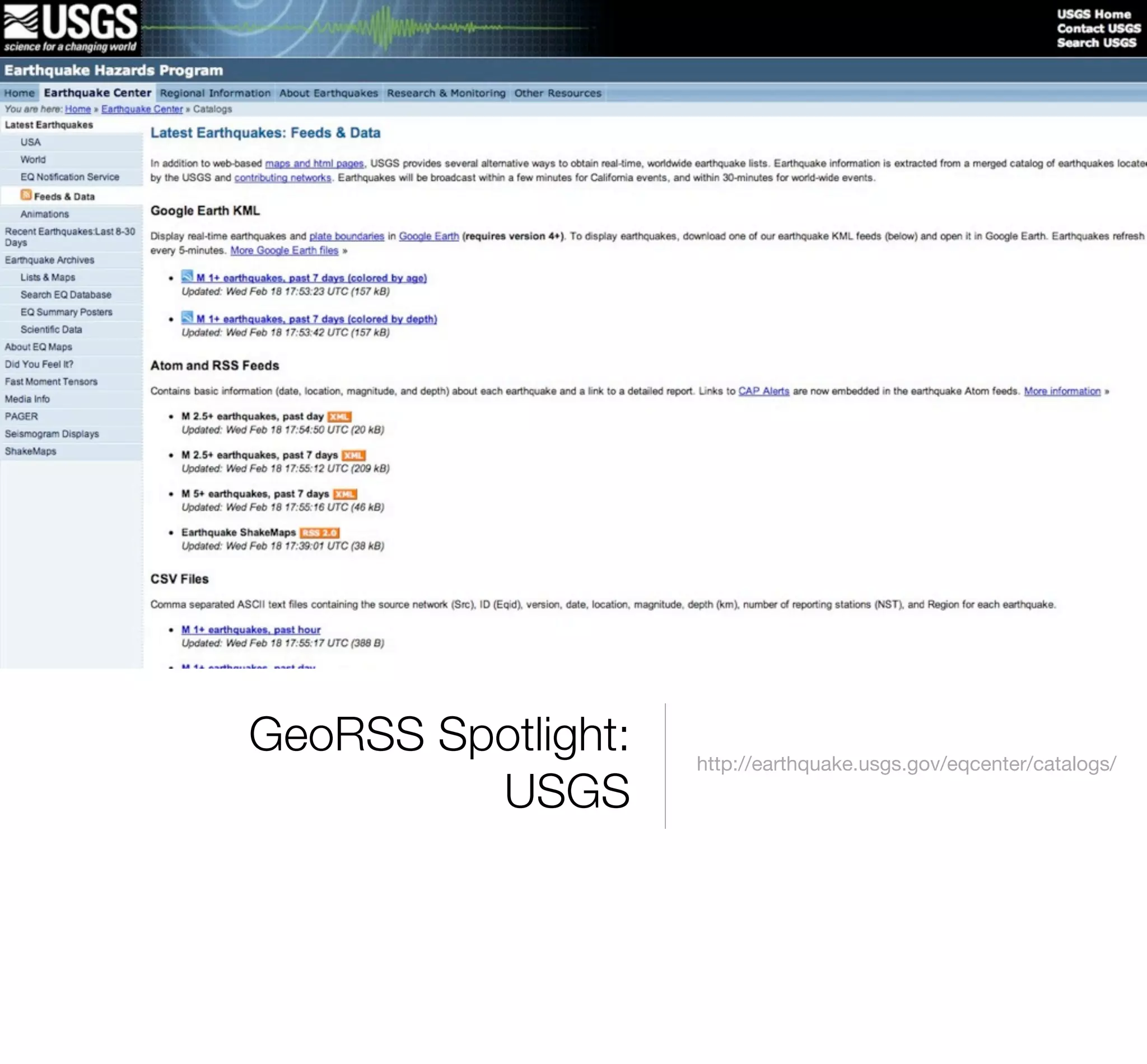Open the Research & Monitoring tab

[x=446, y=94]
